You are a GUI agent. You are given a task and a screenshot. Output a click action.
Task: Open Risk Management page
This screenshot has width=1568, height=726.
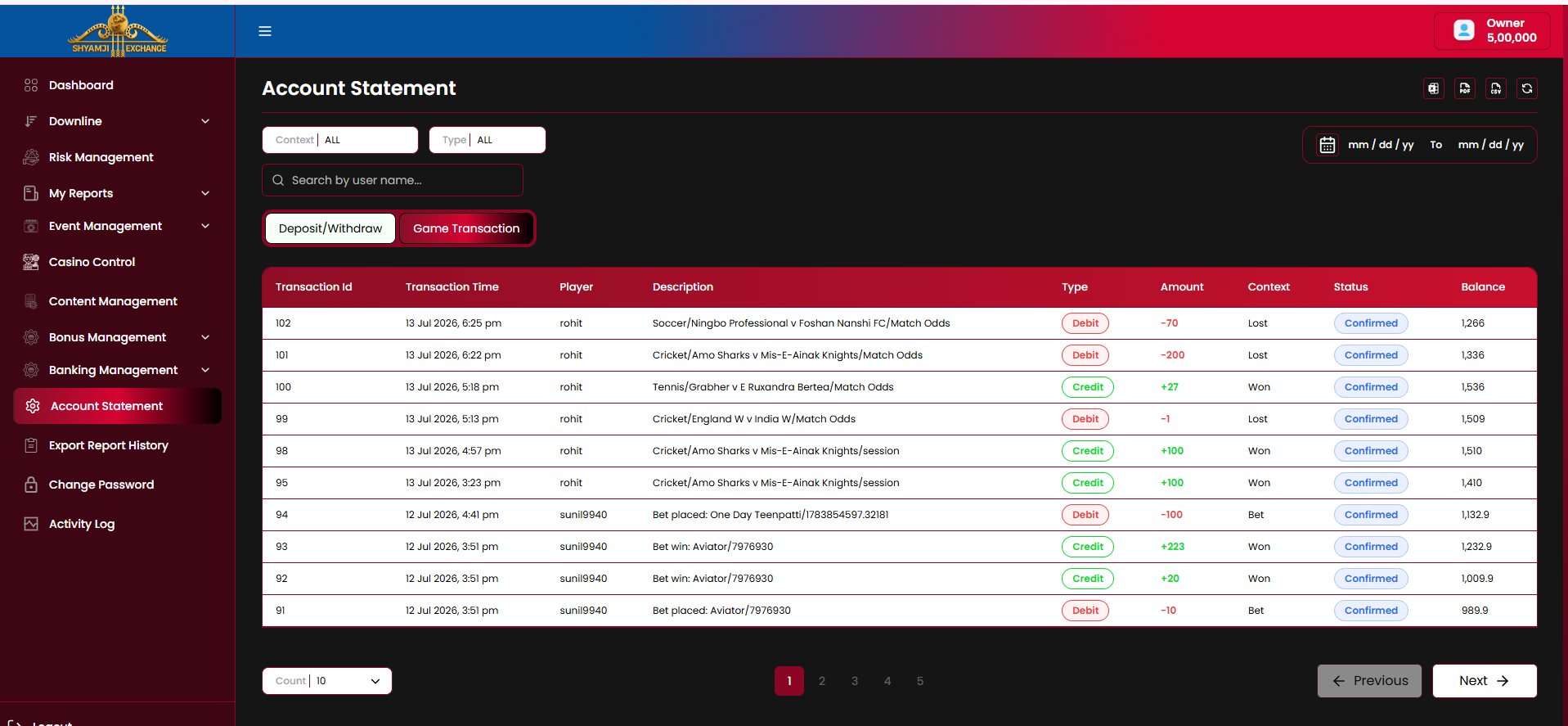click(x=101, y=157)
